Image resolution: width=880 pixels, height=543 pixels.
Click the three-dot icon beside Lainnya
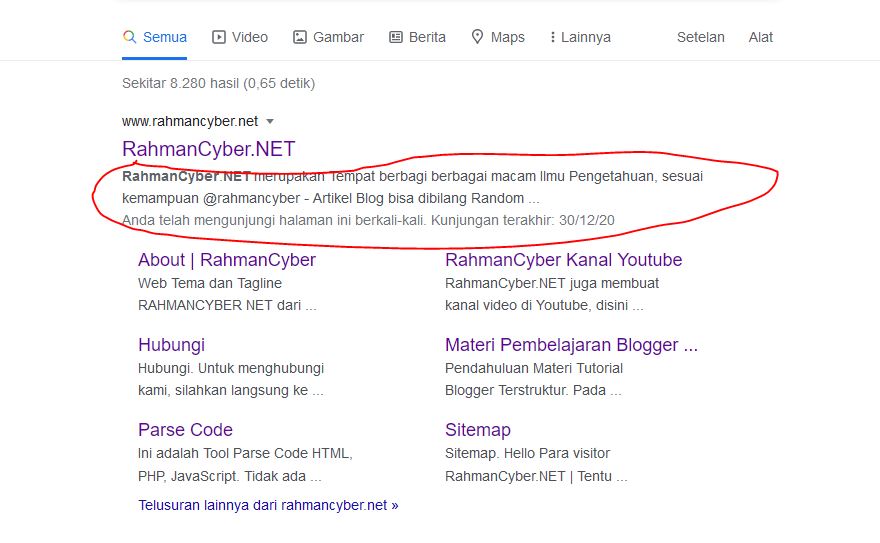553,37
